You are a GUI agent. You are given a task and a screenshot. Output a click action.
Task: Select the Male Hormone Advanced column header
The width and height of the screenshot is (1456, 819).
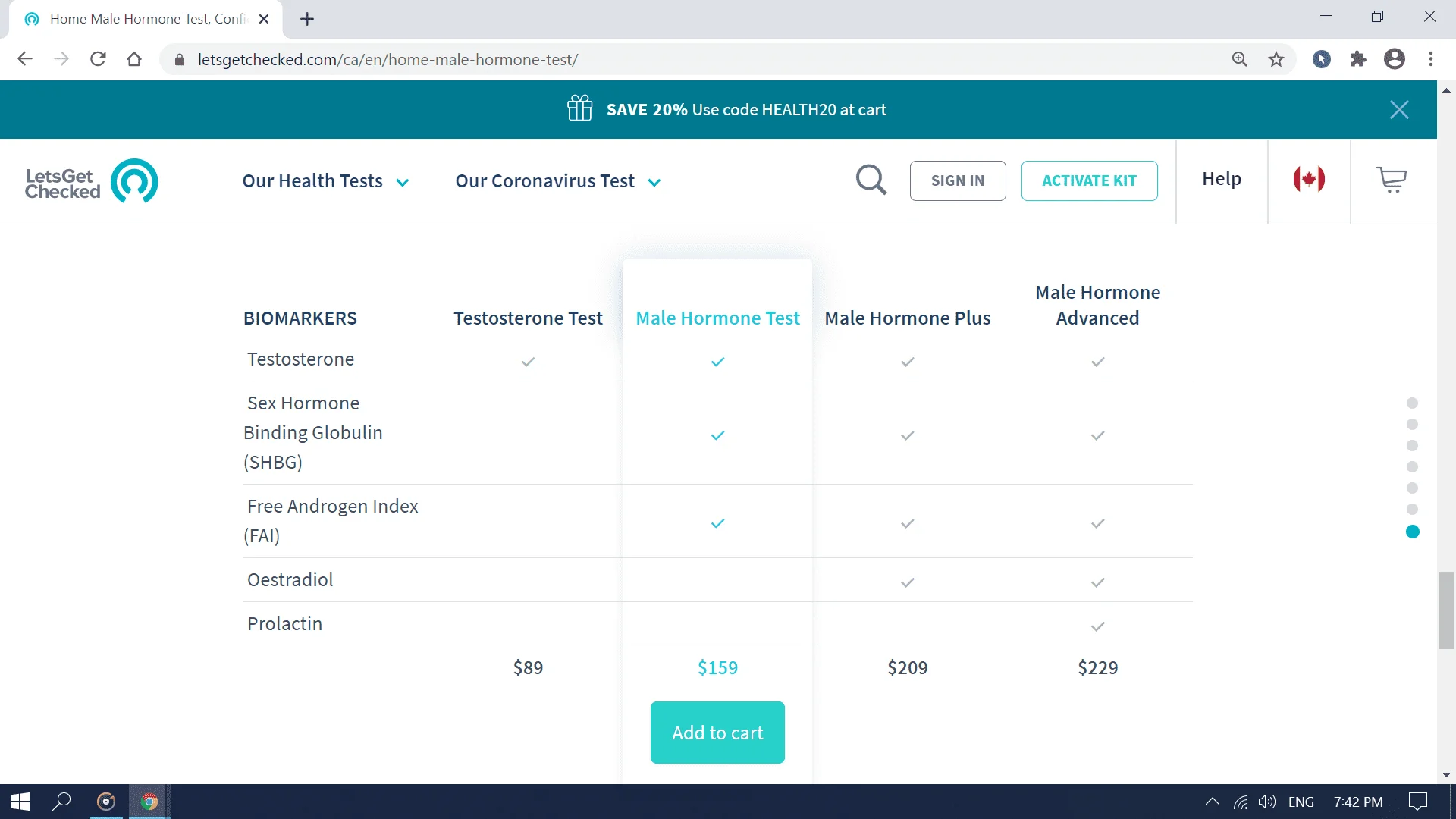pos(1097,305)
